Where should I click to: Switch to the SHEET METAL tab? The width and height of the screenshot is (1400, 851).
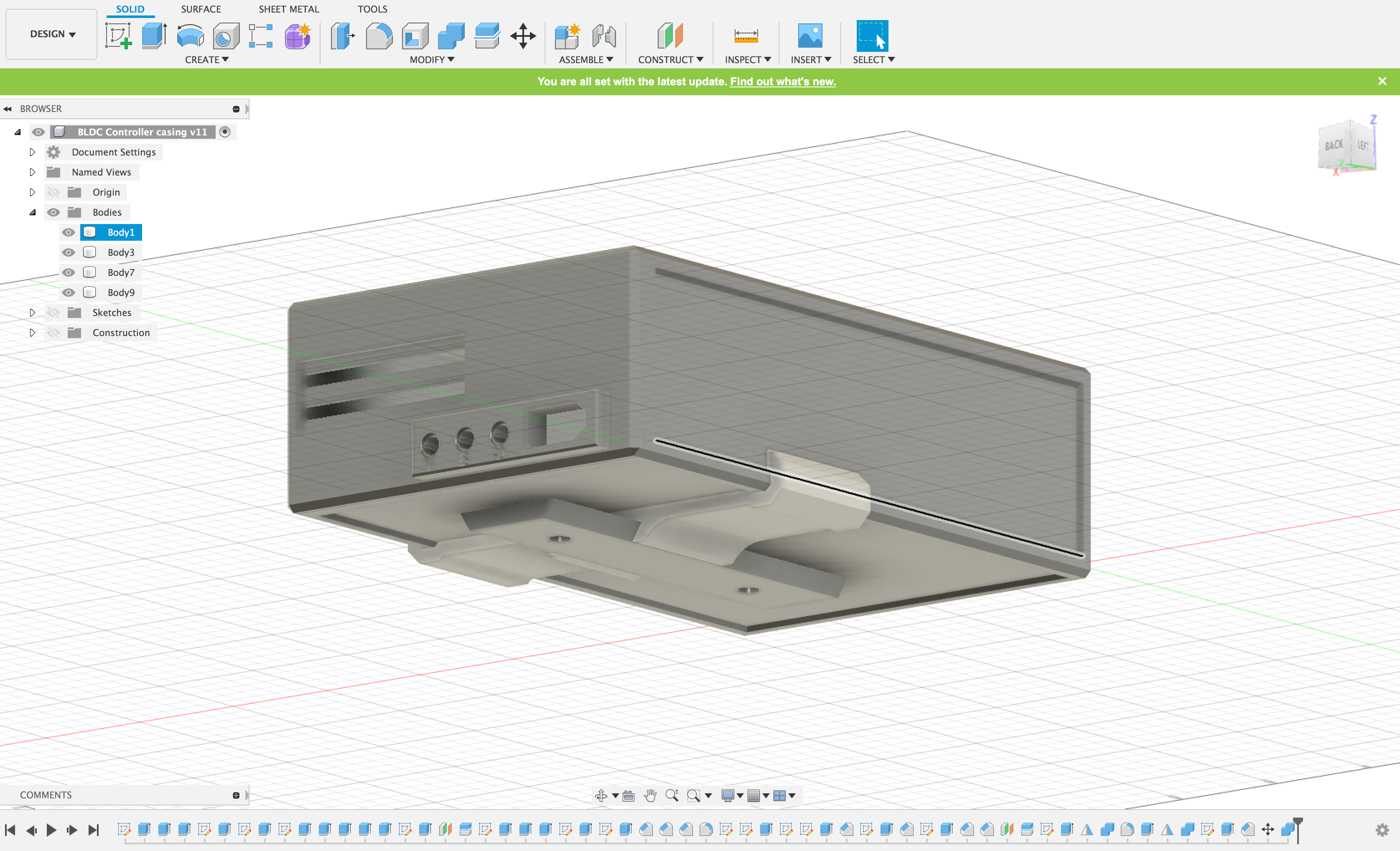point(289,9)
